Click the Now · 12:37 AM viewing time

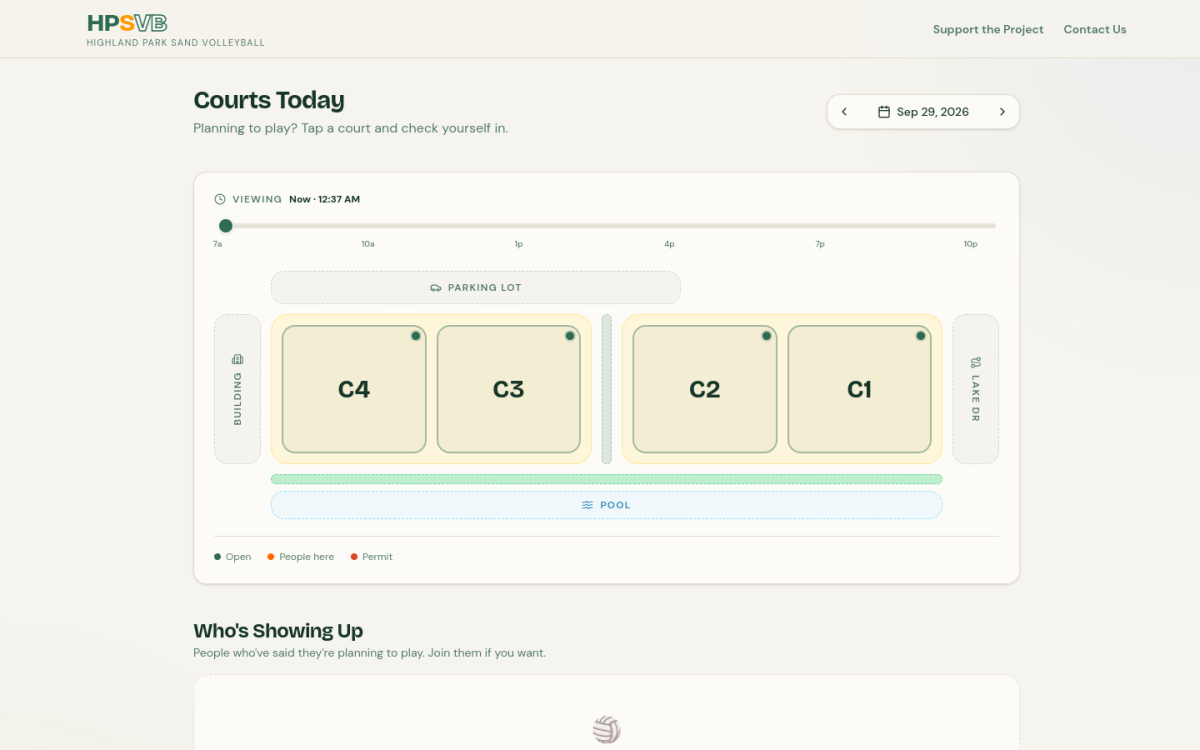pos(325,199)
